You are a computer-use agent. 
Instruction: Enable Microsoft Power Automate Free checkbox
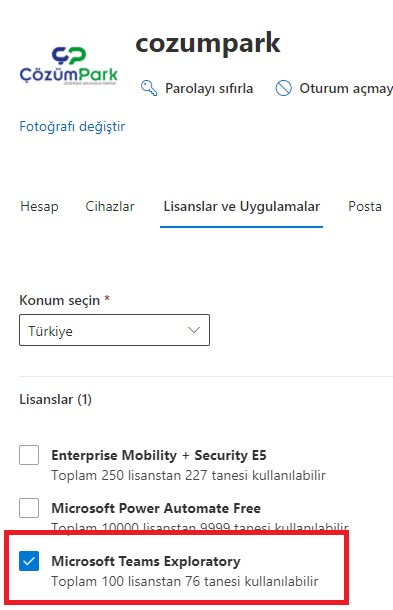pyautogui.click(x=29, y=508)
